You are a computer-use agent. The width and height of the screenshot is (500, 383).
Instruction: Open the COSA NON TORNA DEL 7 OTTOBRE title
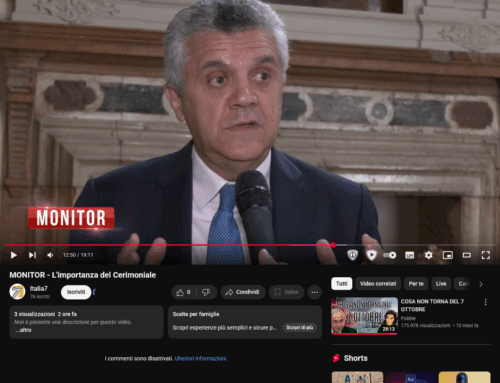[432, 305]
